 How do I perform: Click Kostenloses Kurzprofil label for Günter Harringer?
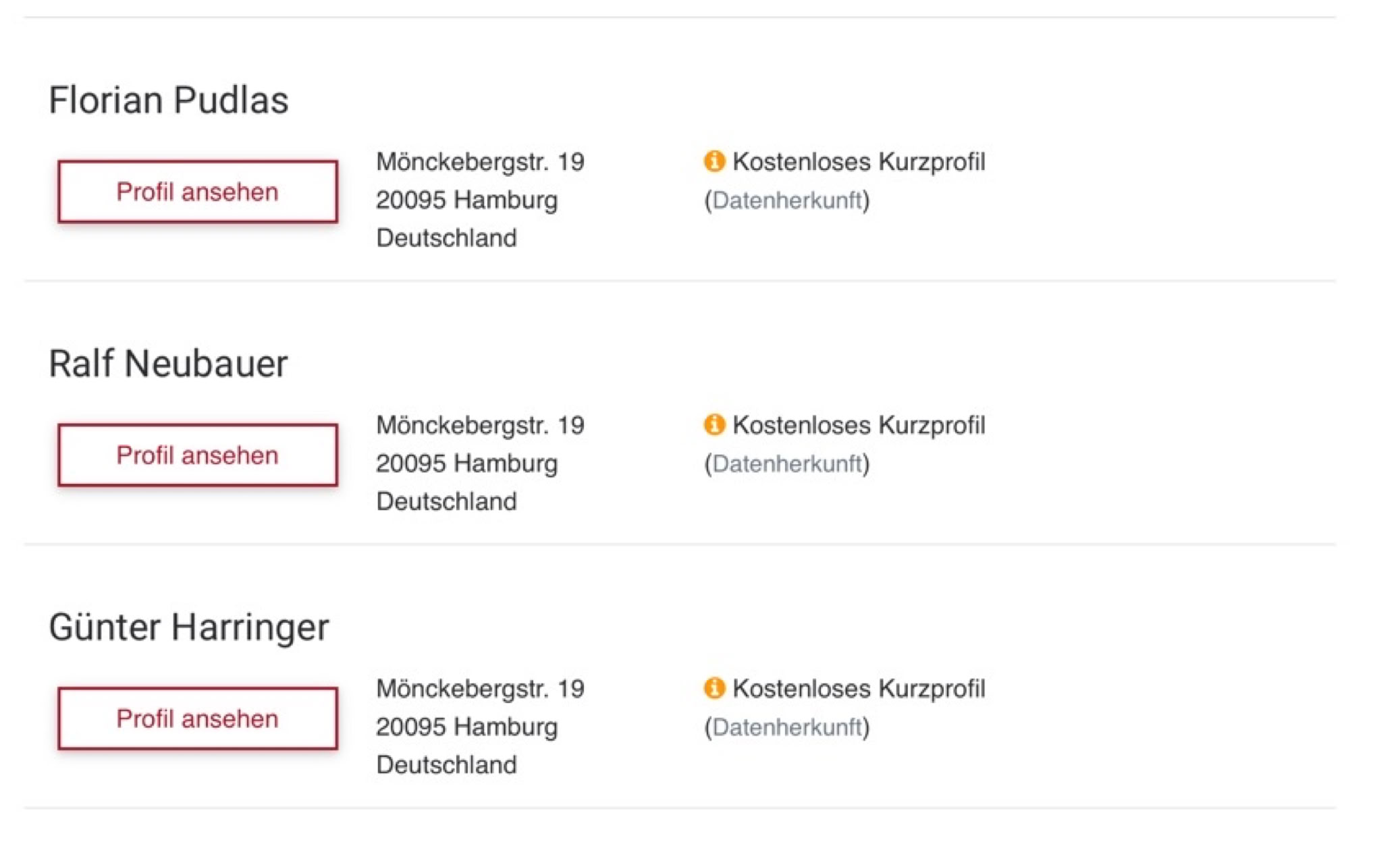click(x=859, y=689)
